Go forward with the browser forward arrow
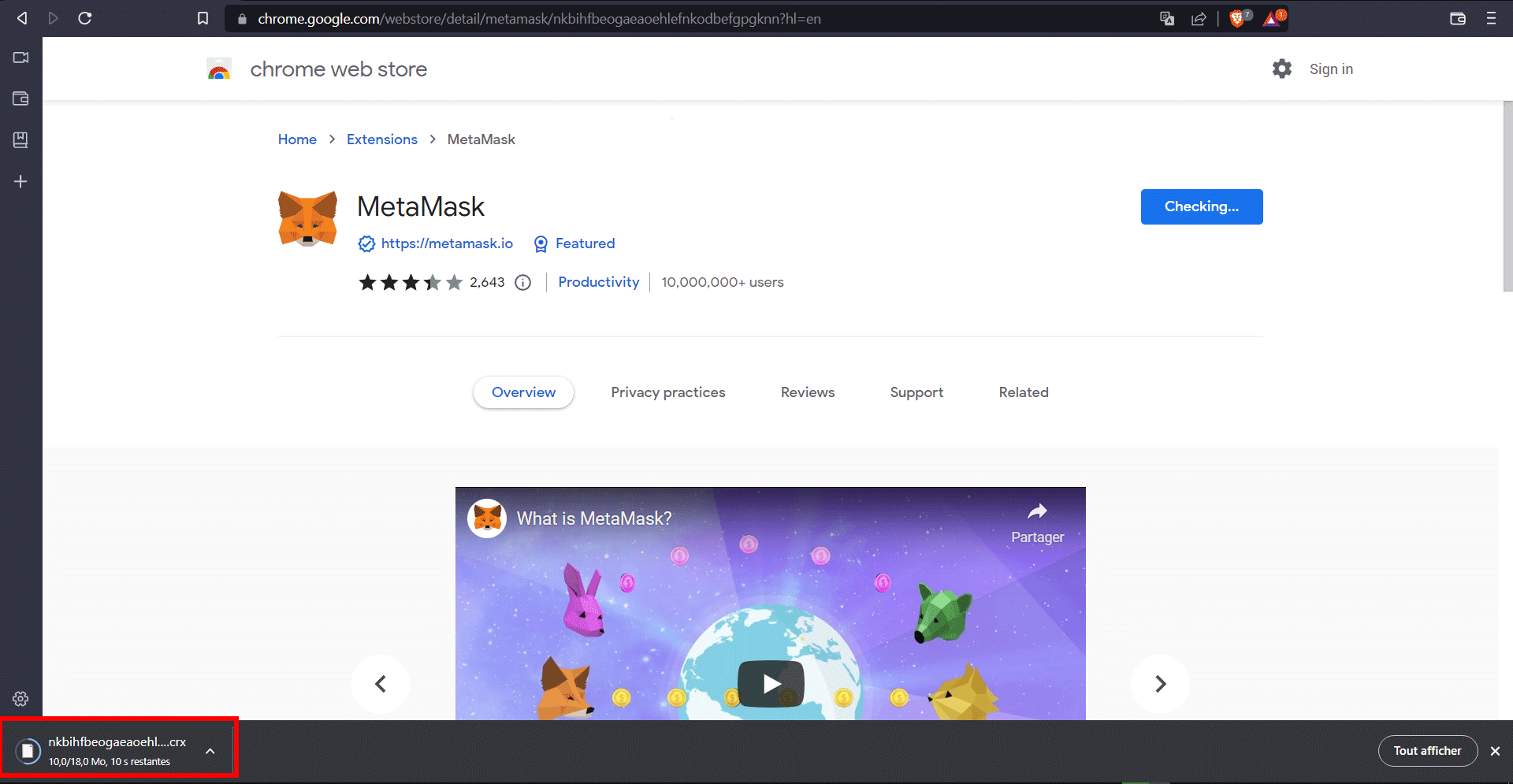This screenshot has width=1513, height=784. (53, 18)
